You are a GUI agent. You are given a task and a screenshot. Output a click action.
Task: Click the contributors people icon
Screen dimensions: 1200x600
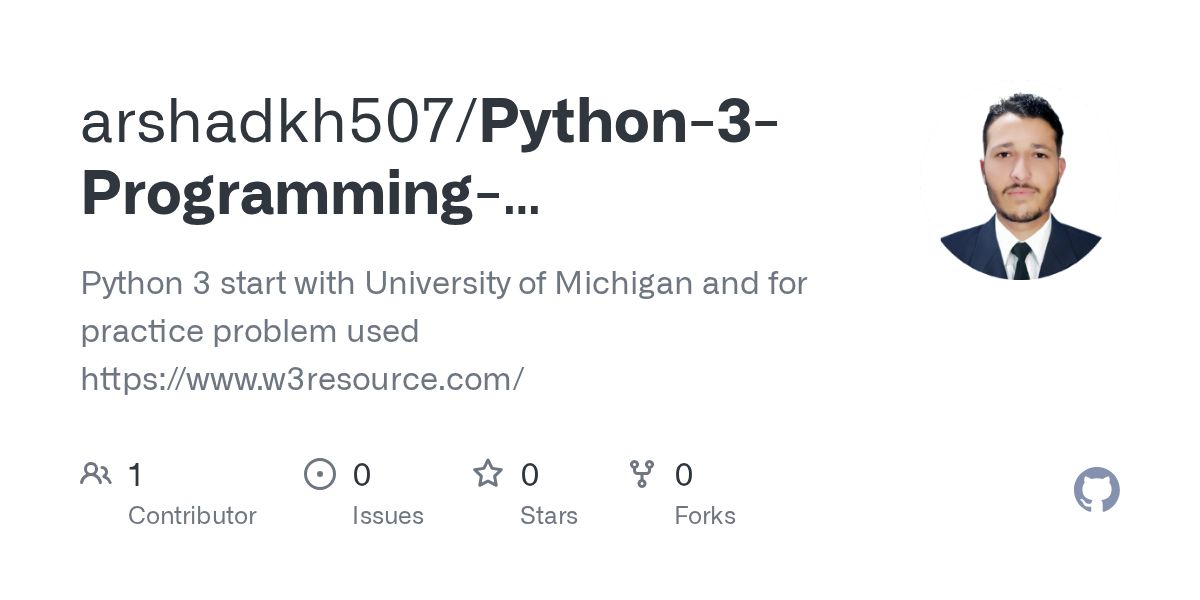[x=96, y=474]
